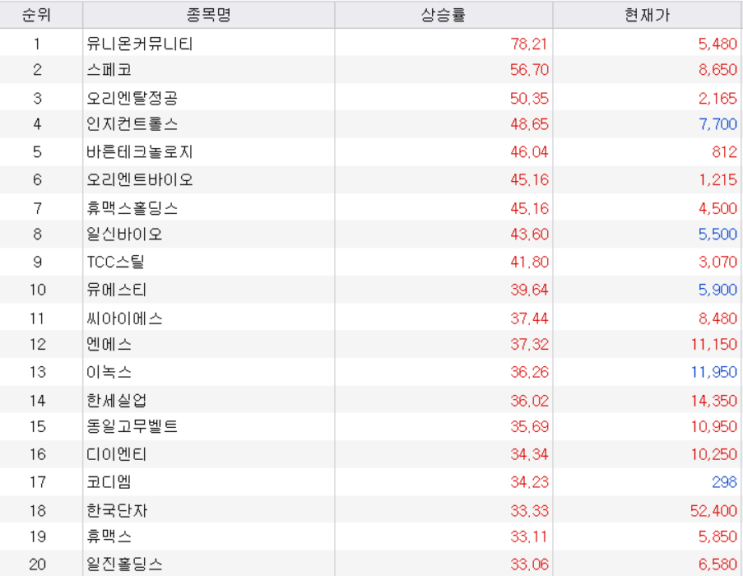Click the 35.69 rise rate value
Viewport: 743px width, 576px height.
(529, 426)
